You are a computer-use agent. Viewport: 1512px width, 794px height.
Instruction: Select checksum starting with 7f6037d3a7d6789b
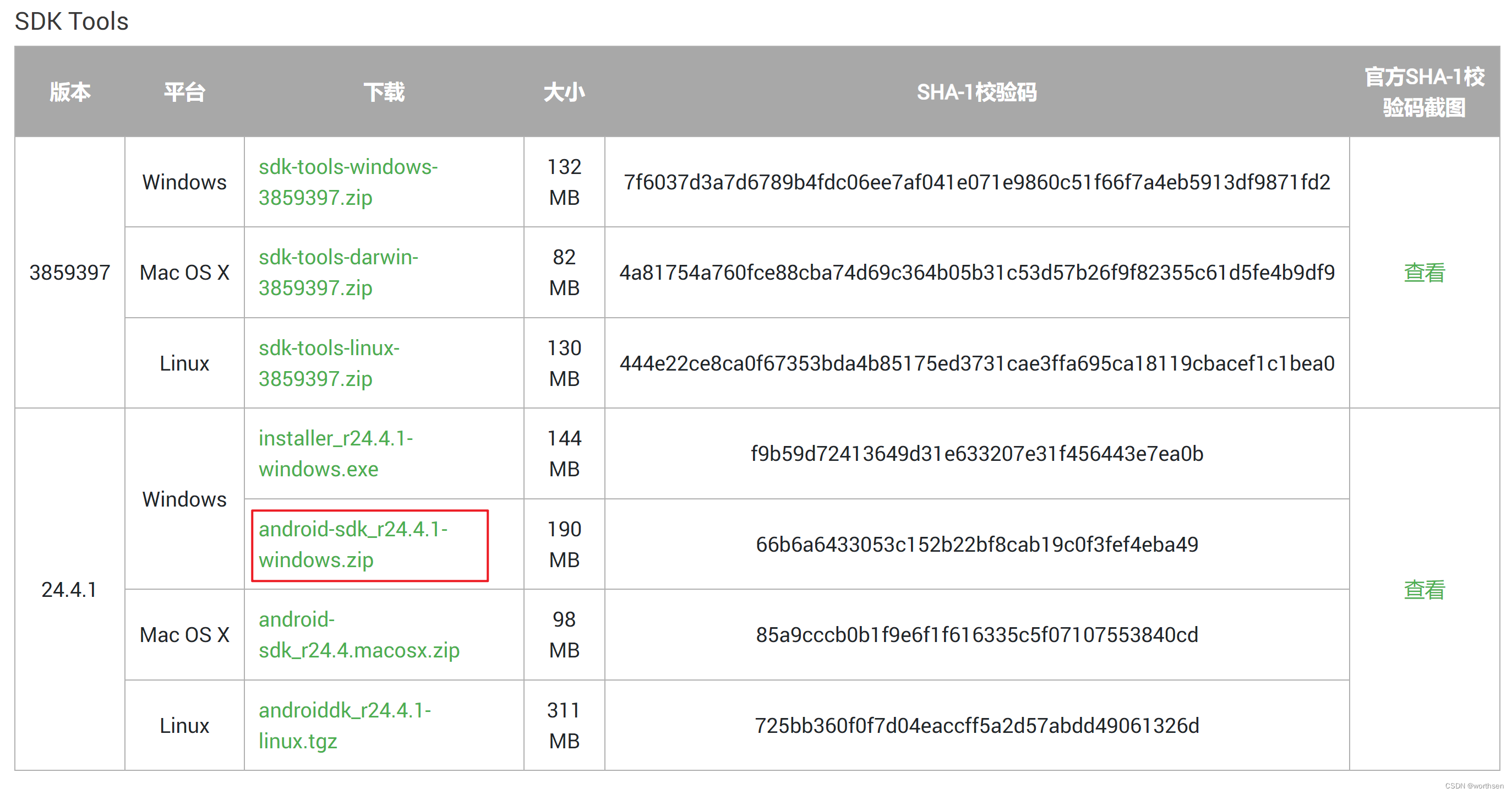click(x=976, y=182)
